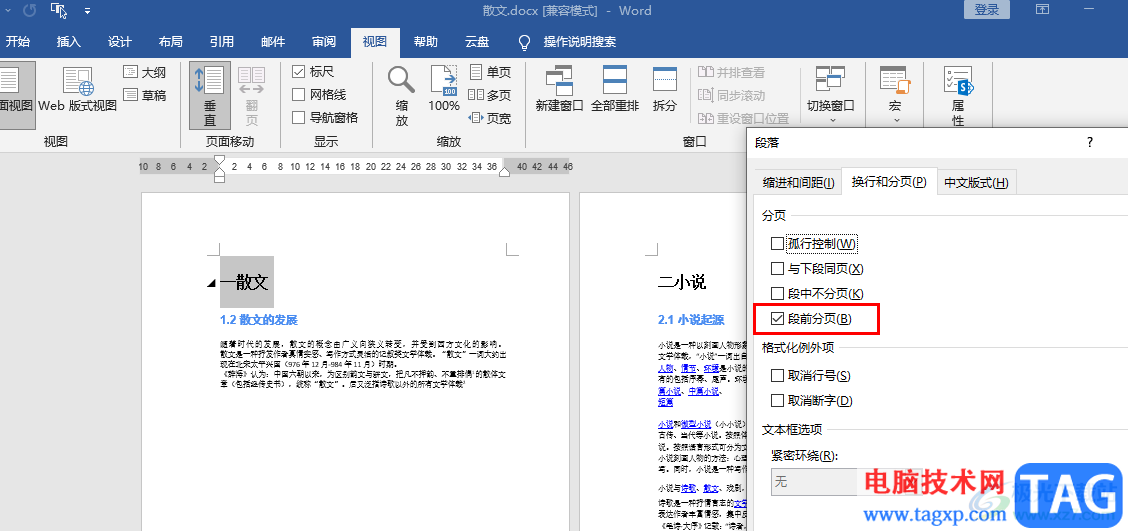Click Reset Window Position (重设窗口位置)

(743, 118)
